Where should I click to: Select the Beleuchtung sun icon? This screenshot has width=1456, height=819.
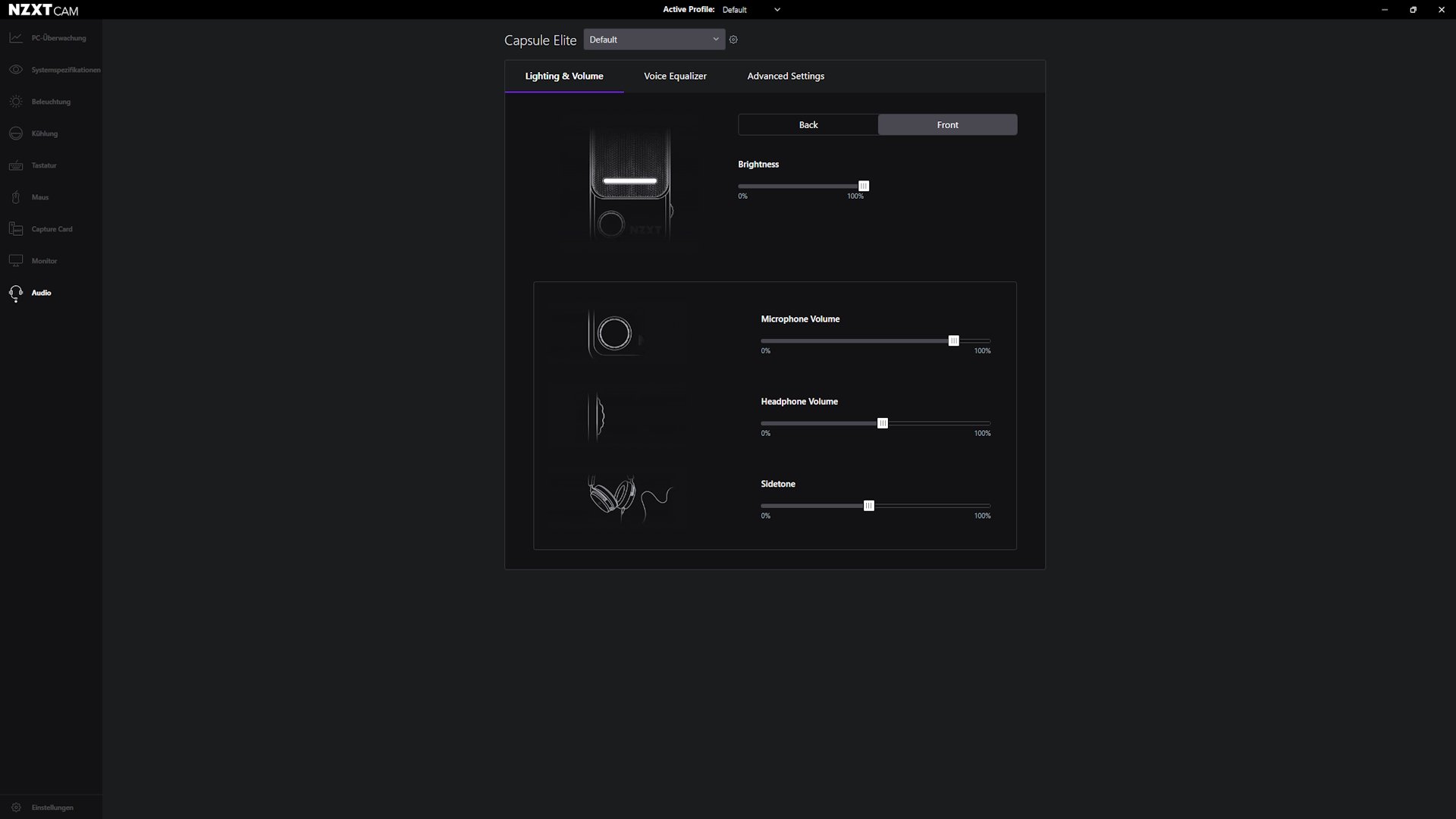pyautogui.click(x=16, y=102)
